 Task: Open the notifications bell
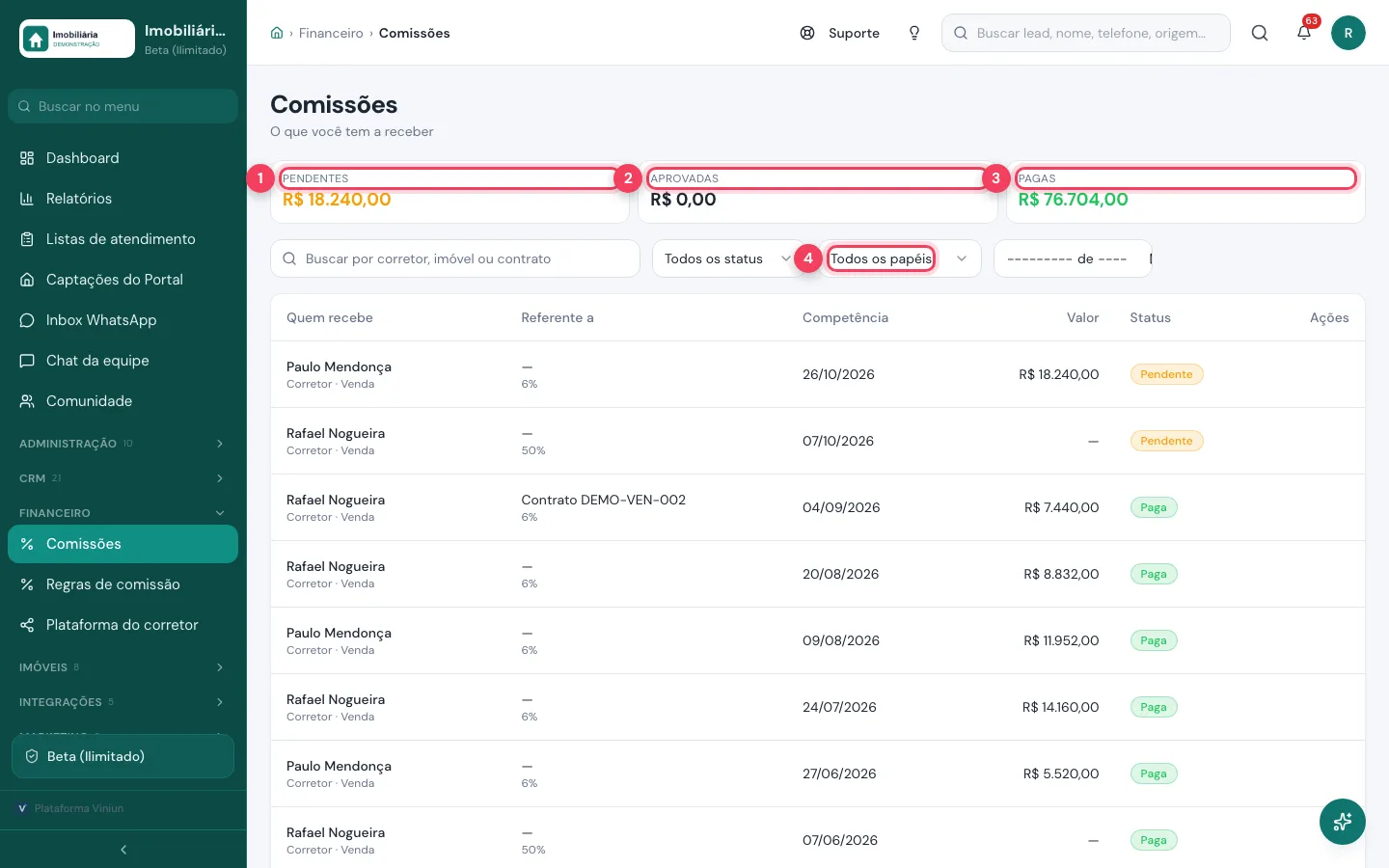tap(1304, 33)
